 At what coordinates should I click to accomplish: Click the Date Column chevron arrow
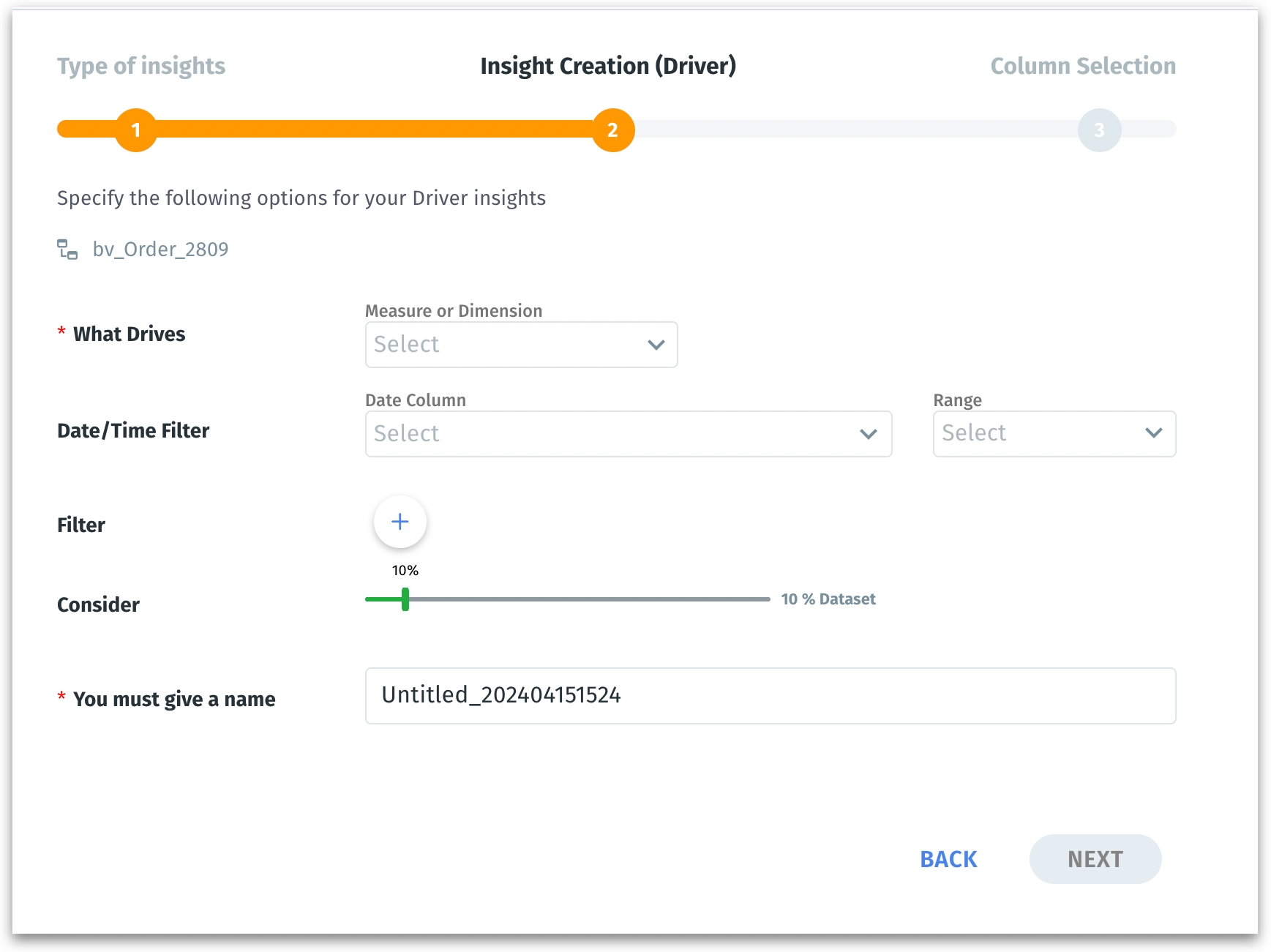868,434
